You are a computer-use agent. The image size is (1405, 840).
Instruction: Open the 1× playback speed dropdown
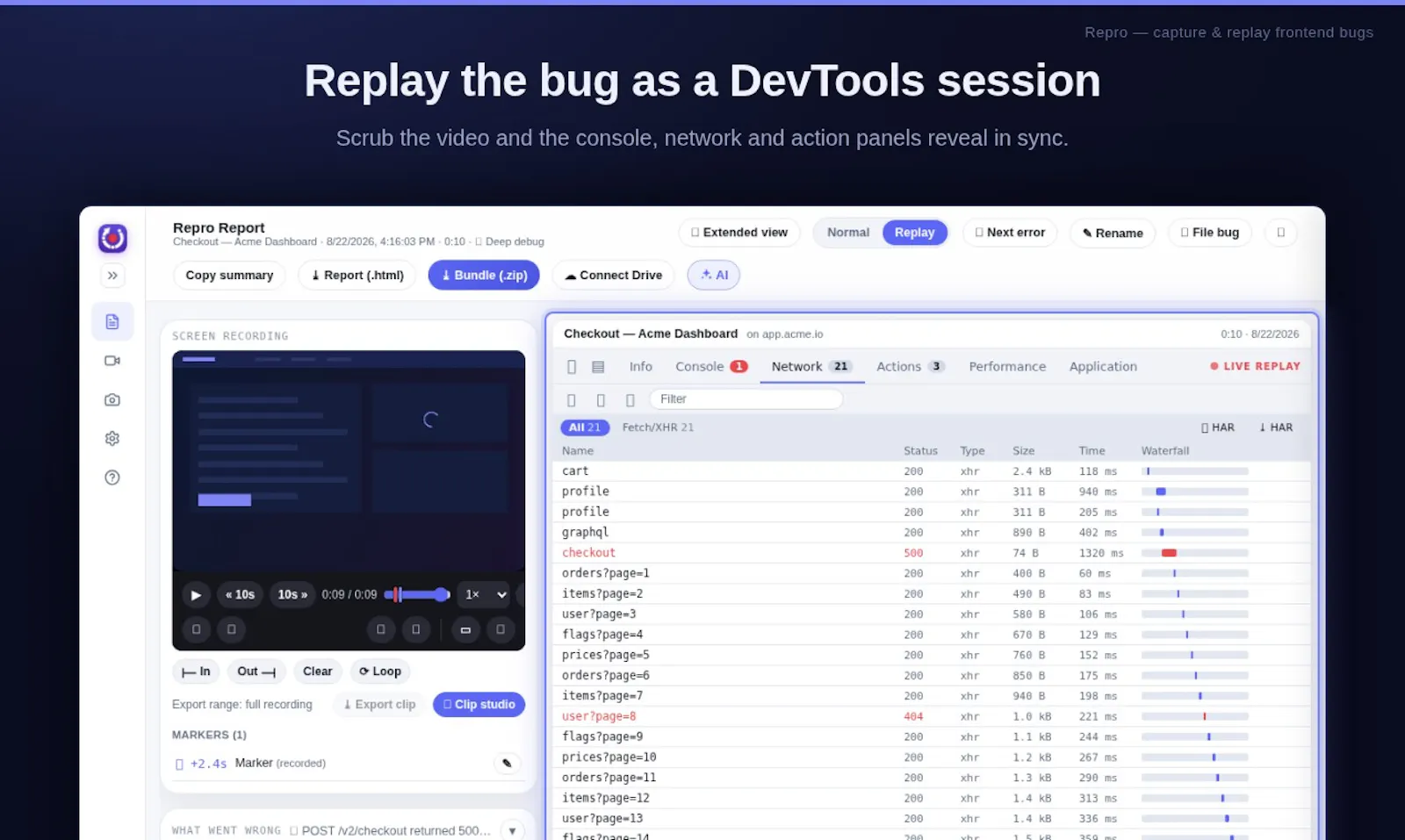(486, 594)
